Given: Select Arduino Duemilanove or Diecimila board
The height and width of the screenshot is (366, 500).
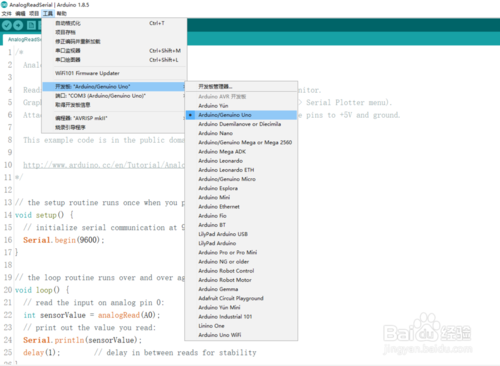Looking at the screenshot, I should click(x=241, y=124).
